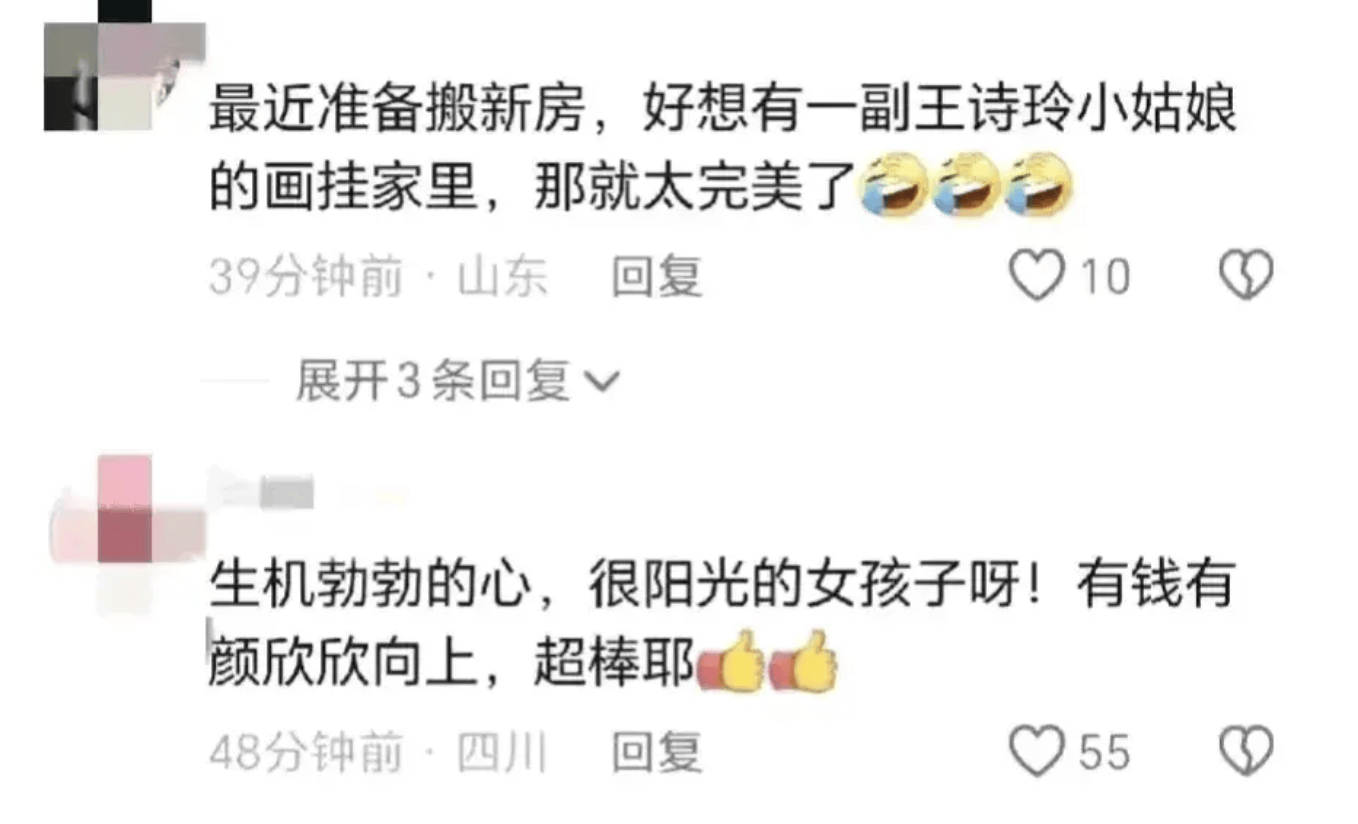Tap the 39分钟前 · 山东 timestamp
The width and height of the screenshot is (1358, 824).
pyautogui.click(x=378, y=277)
